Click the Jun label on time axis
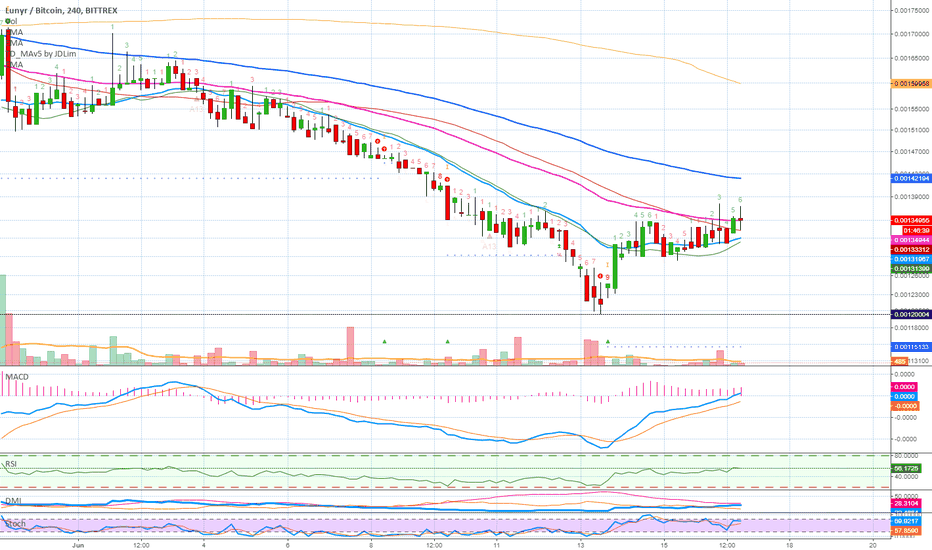 (78, 545)
